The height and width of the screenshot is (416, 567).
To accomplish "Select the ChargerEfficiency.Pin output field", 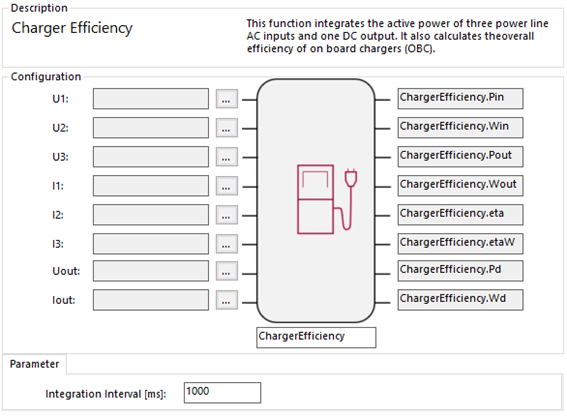I will click(460, 98).
